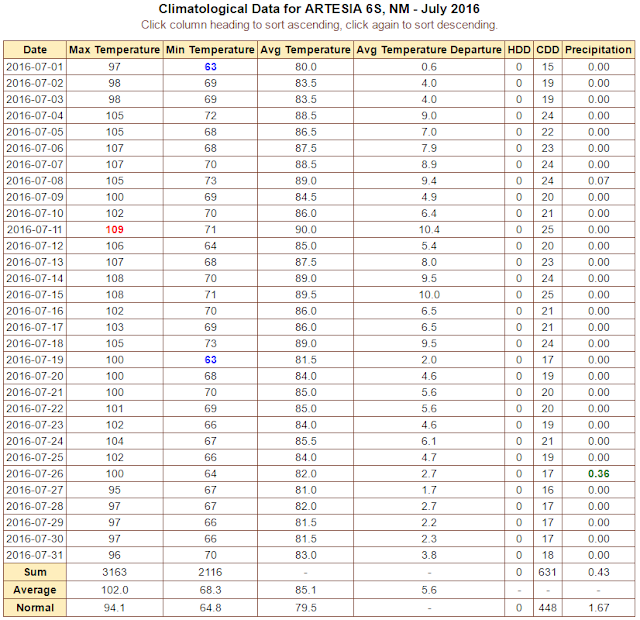Image resolution: width=640 pixels, height=620 pixels.
Task: Select the 1.7 departure on 2016-07-27
Action: [x=429, y=490]
